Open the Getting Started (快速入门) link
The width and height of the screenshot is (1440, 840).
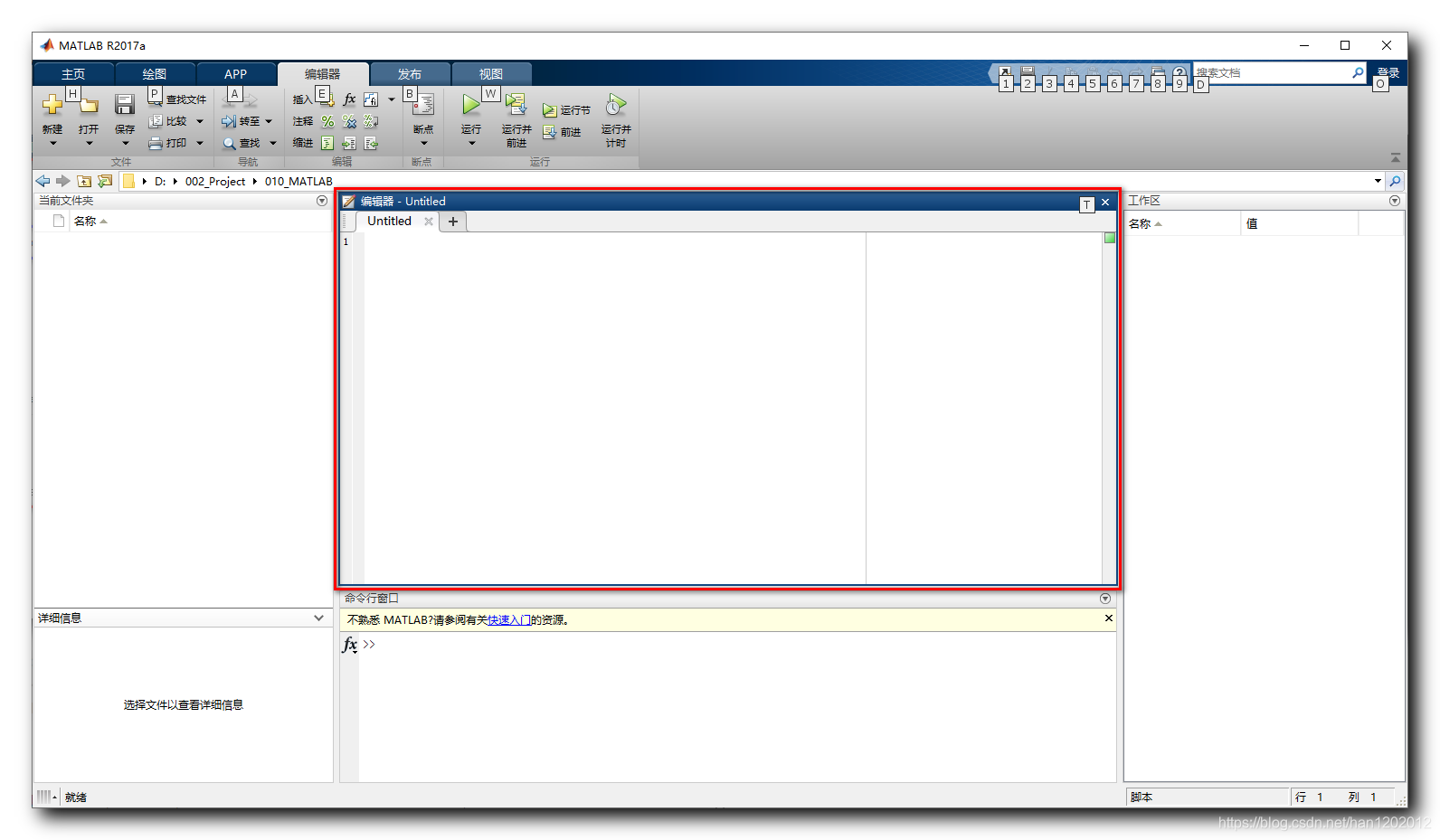pos(509,620)
